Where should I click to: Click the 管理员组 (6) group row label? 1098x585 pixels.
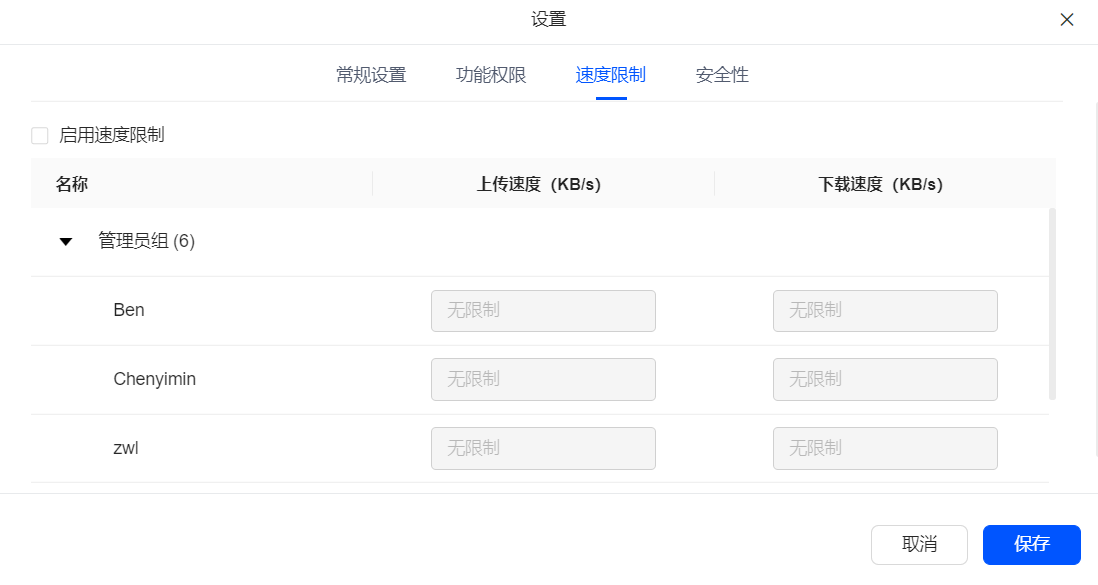coord(146,241)
